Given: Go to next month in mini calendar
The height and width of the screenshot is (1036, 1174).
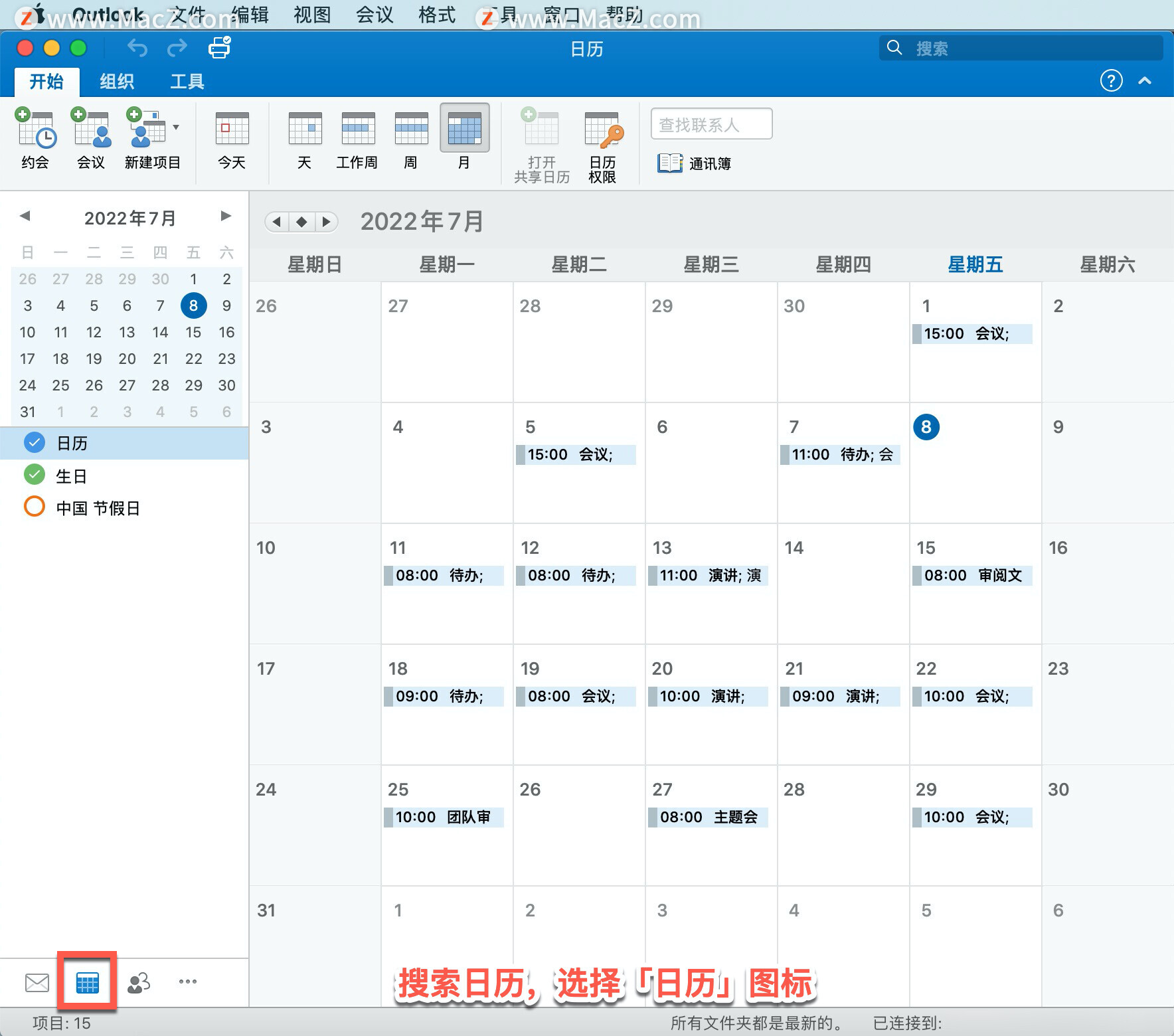Looking at the screenshot, I should coord(226,216).
